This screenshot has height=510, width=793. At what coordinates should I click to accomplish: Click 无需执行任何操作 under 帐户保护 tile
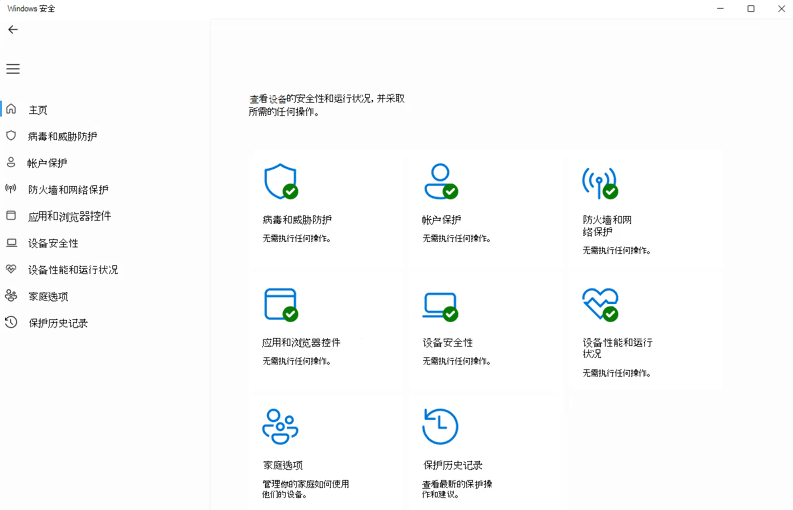(x=457, y=238)
